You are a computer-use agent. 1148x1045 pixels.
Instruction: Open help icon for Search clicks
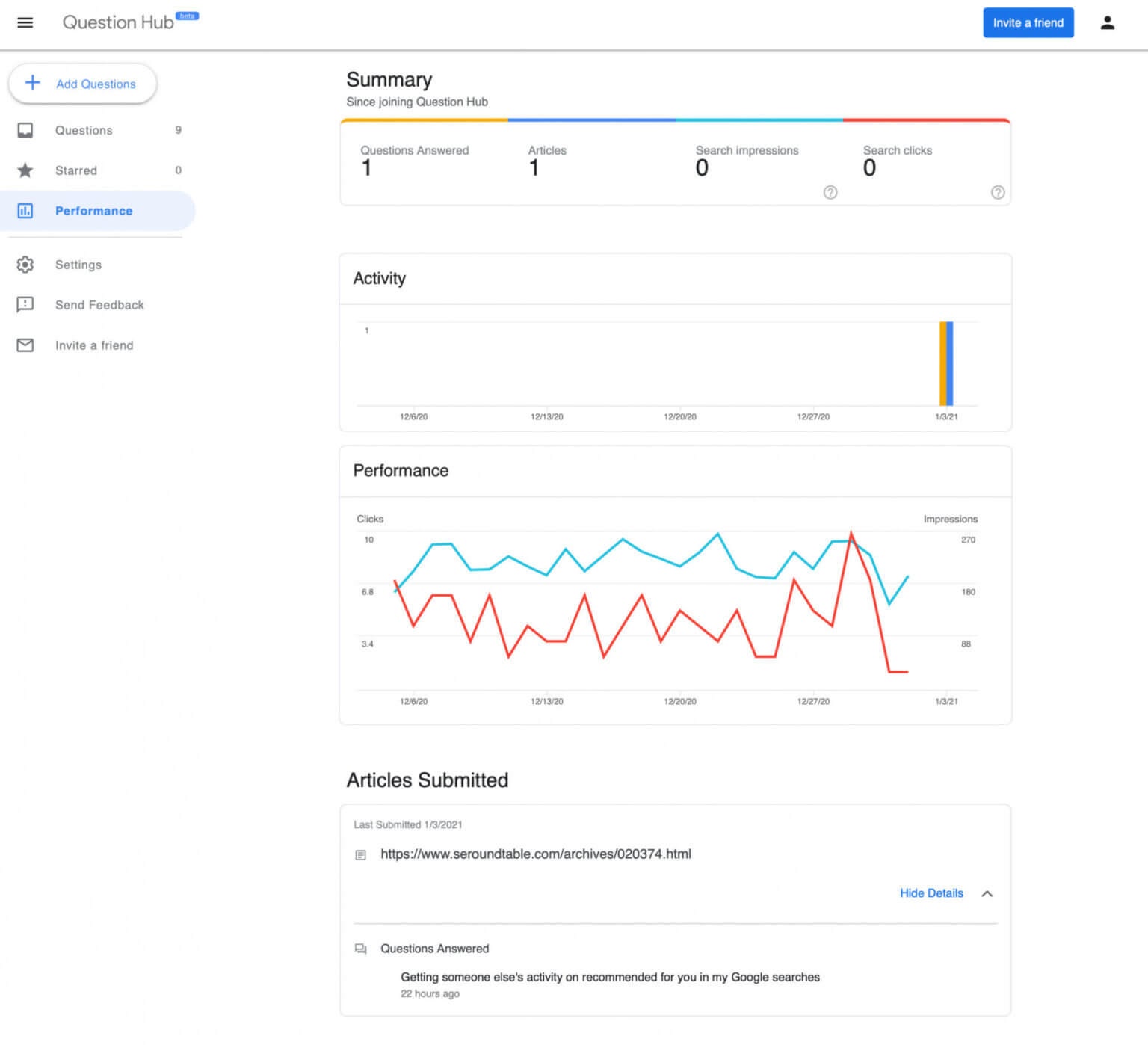click(x=997, y=193)
